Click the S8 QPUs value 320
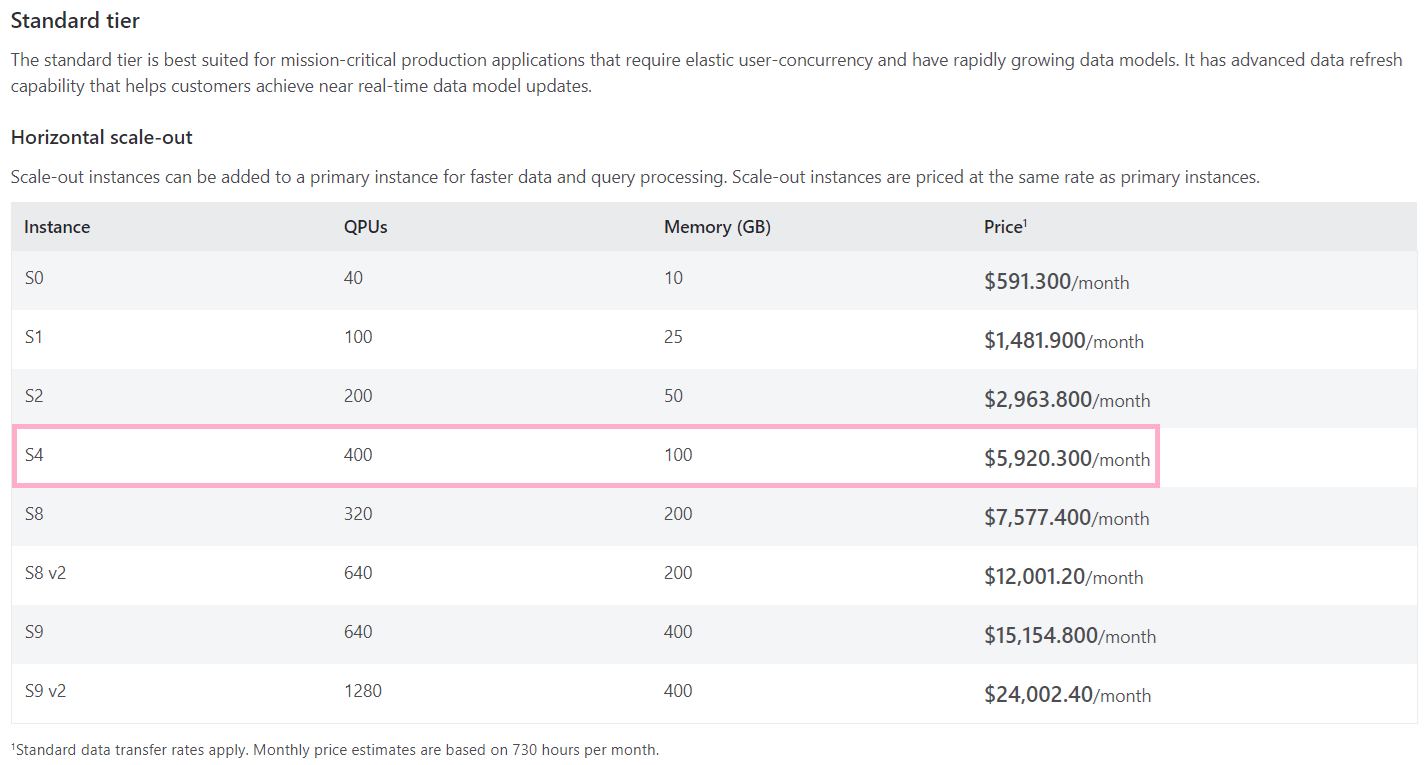This screenshot has width=1426, height=765. point(358,514)
